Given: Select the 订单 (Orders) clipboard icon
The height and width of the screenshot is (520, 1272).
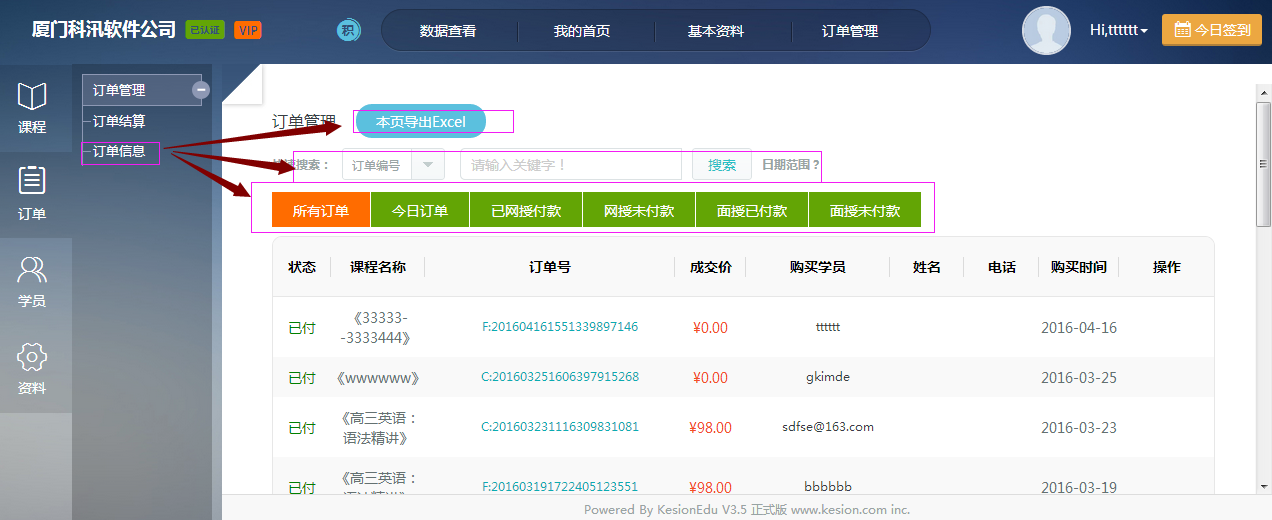Looking at the screenshot, I should pyautogui.click(x=32, y=193).
